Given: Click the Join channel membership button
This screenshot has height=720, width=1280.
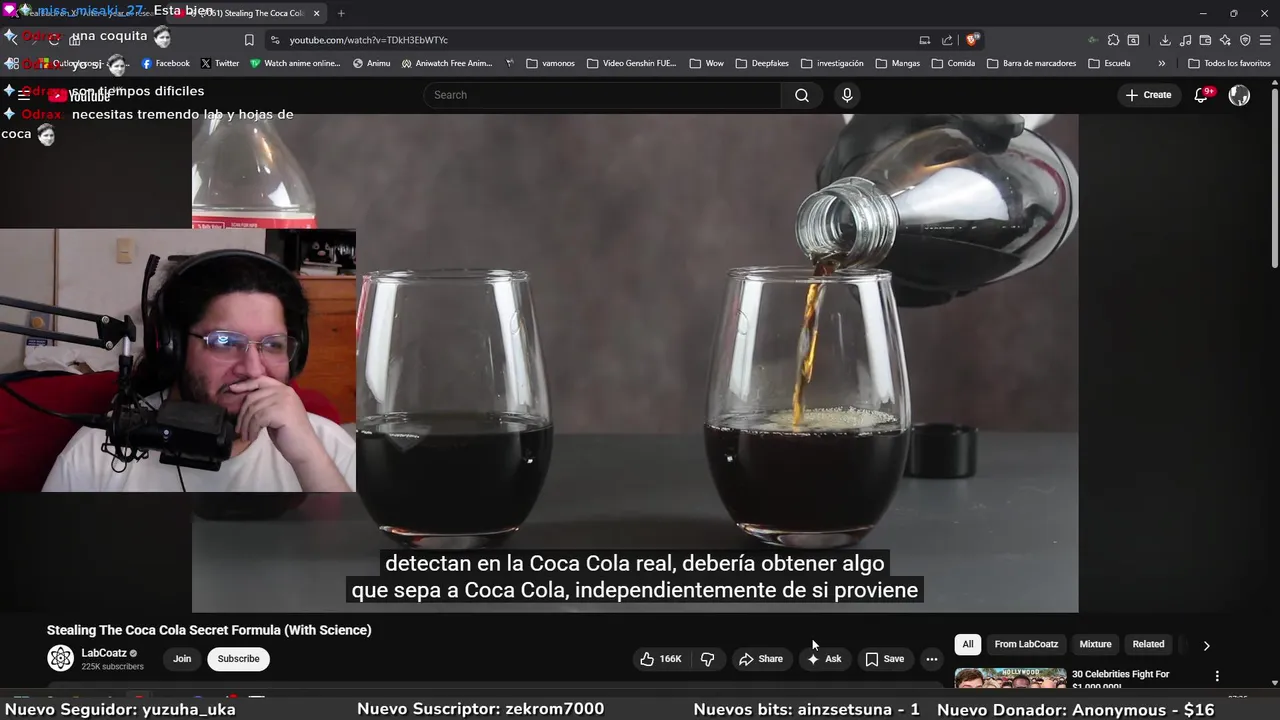Looking at the screenshot, I should (x=182, y=659).
